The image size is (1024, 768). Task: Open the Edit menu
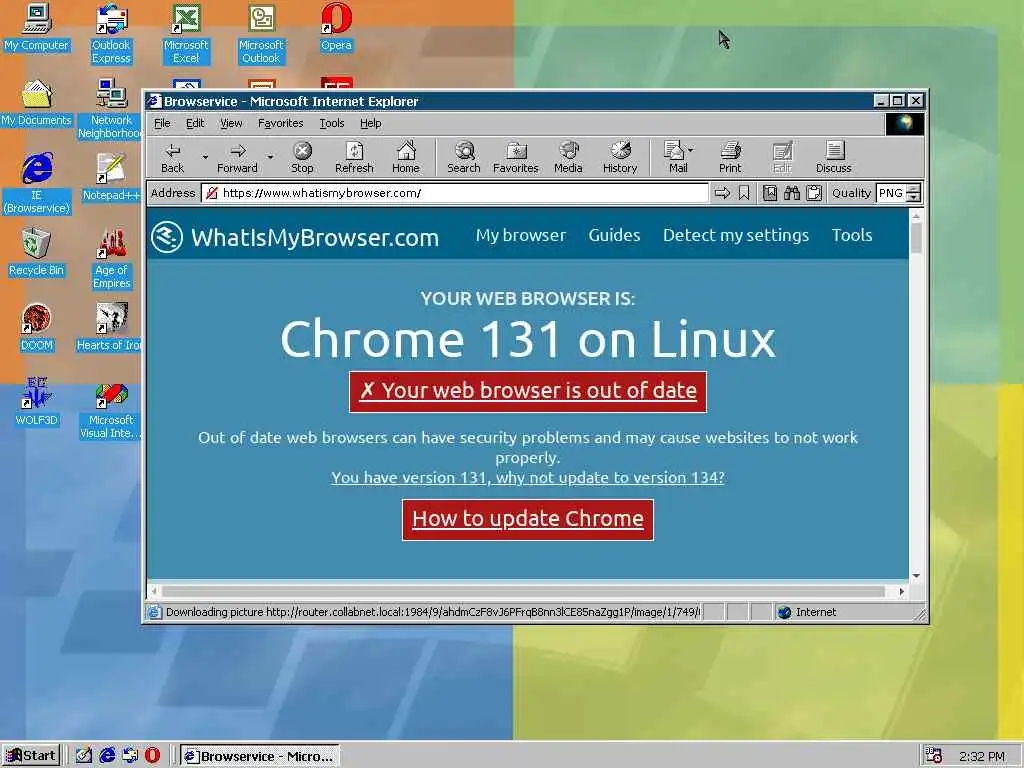(195, 123)
